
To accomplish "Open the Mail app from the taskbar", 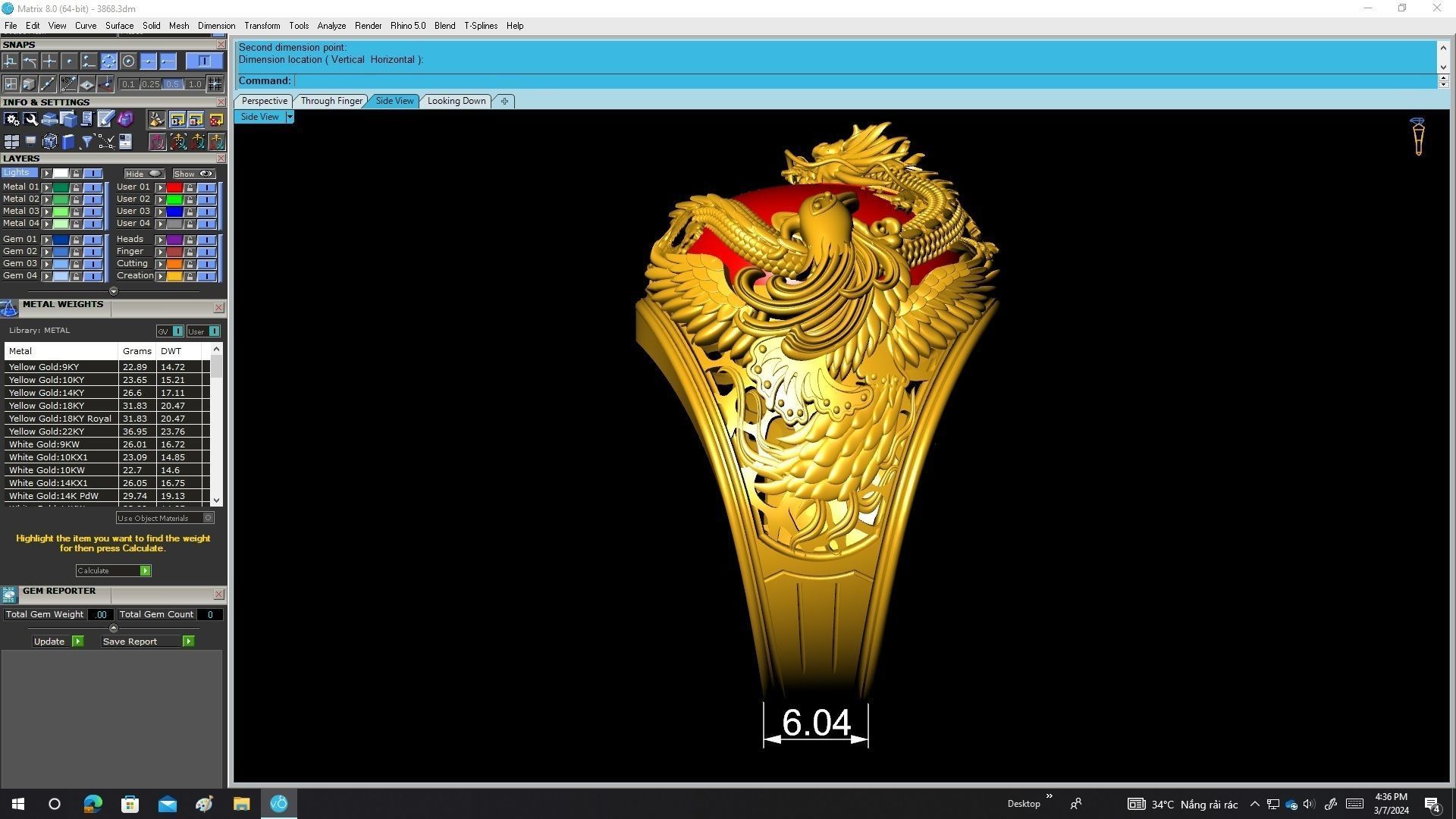I will (167, 804).
